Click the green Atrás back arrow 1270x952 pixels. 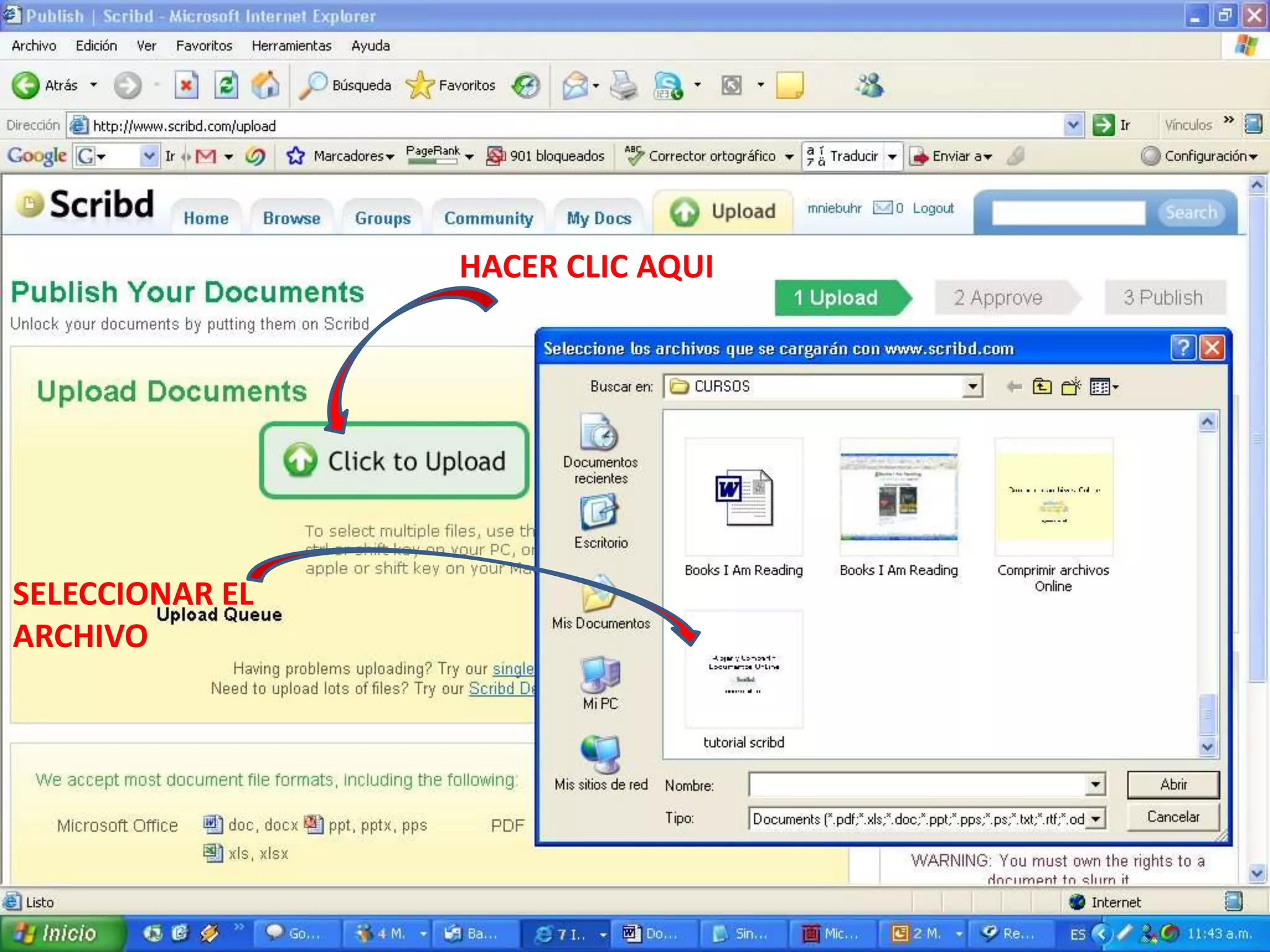tap(25, 86)
